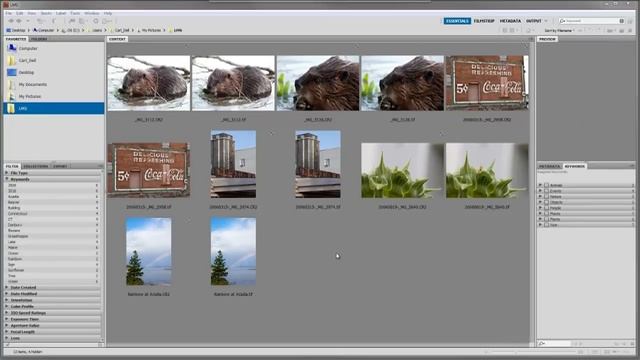The width and height of the screenshot is (640, 360).
Task: Select the LM6 favorite folder
Action: (x=54, y=108)
